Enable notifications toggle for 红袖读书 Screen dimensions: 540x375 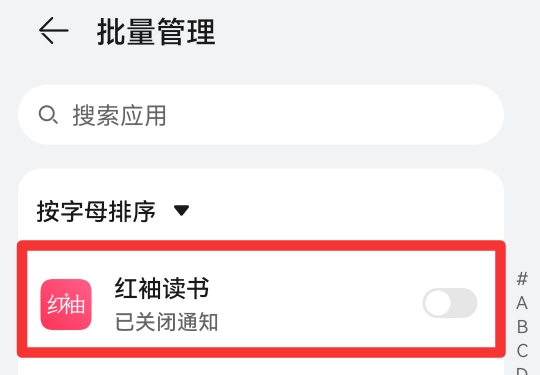[450, 303]
